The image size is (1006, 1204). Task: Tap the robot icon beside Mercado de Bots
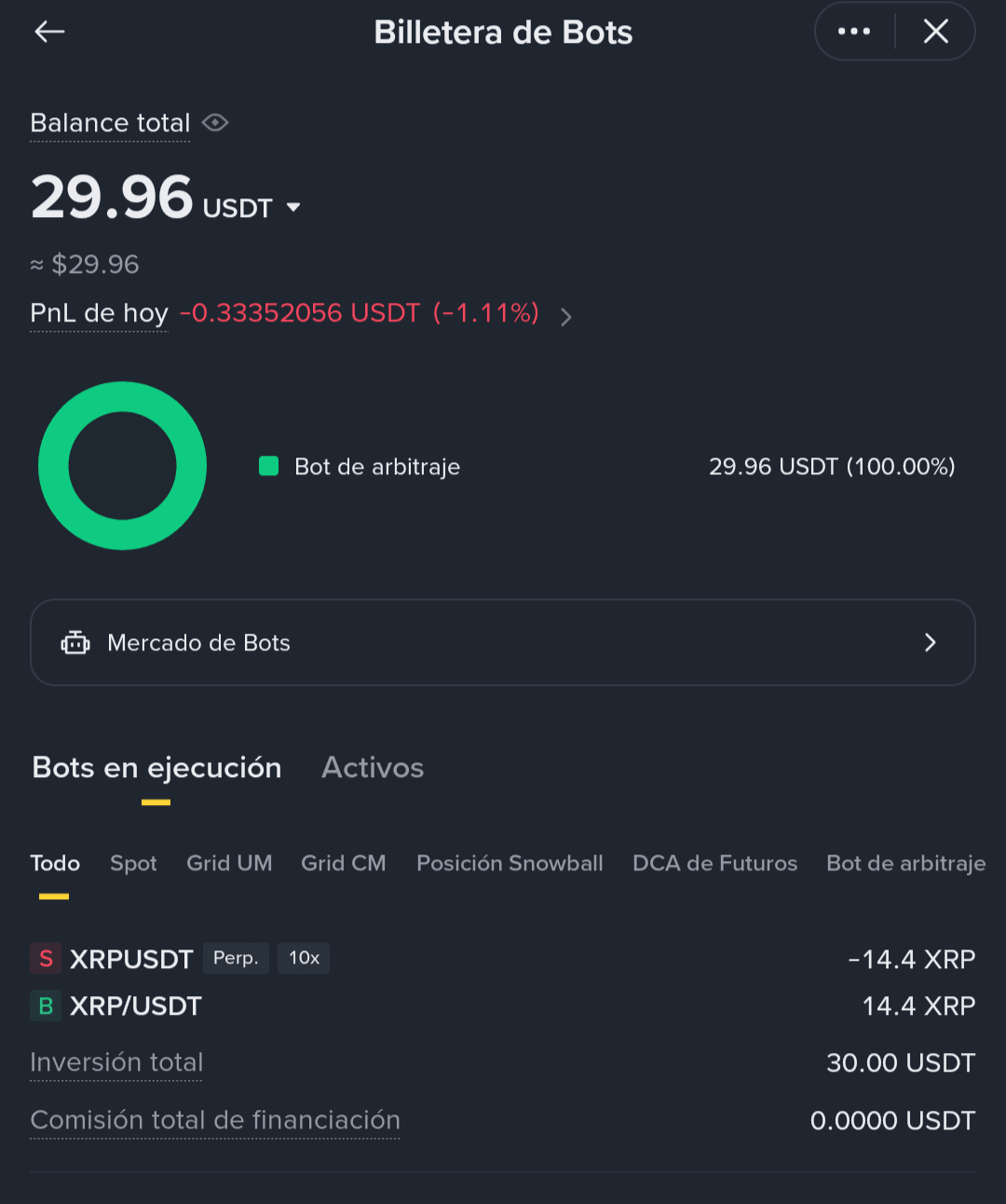[x=75, y=643]
